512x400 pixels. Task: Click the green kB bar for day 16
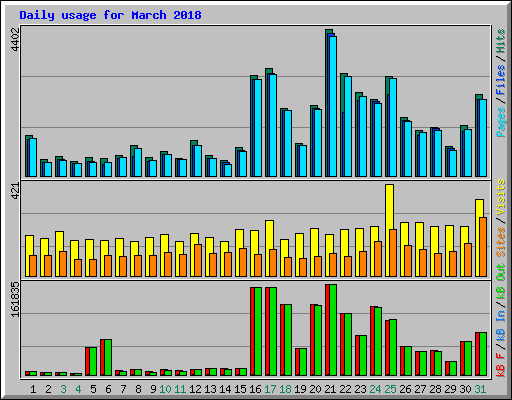[x=258, y=332]
